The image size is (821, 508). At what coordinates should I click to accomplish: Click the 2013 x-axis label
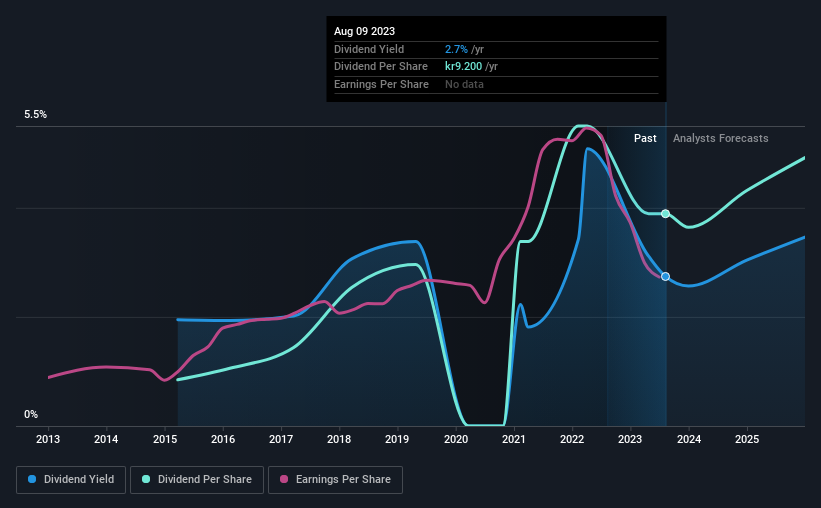point(48,439)
